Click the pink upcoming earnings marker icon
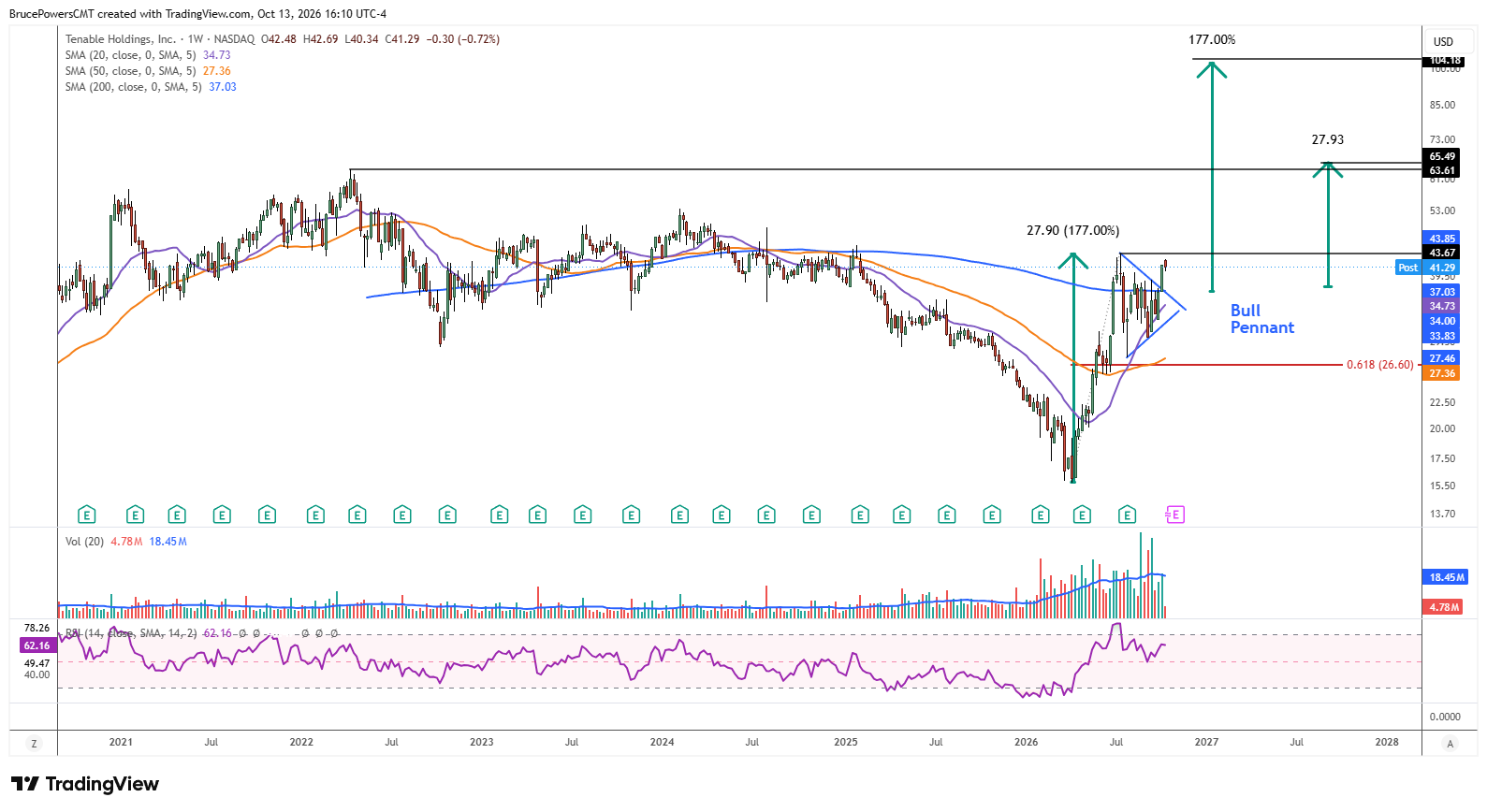Screen dimensions: 1487x812 1174,515
